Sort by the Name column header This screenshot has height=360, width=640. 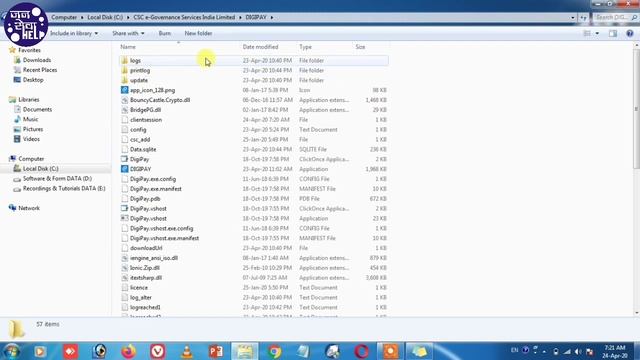[x=128, y=47]
